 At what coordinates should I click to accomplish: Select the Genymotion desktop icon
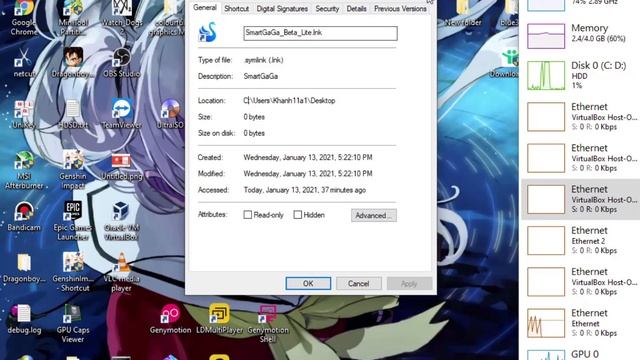coord(170,319)
